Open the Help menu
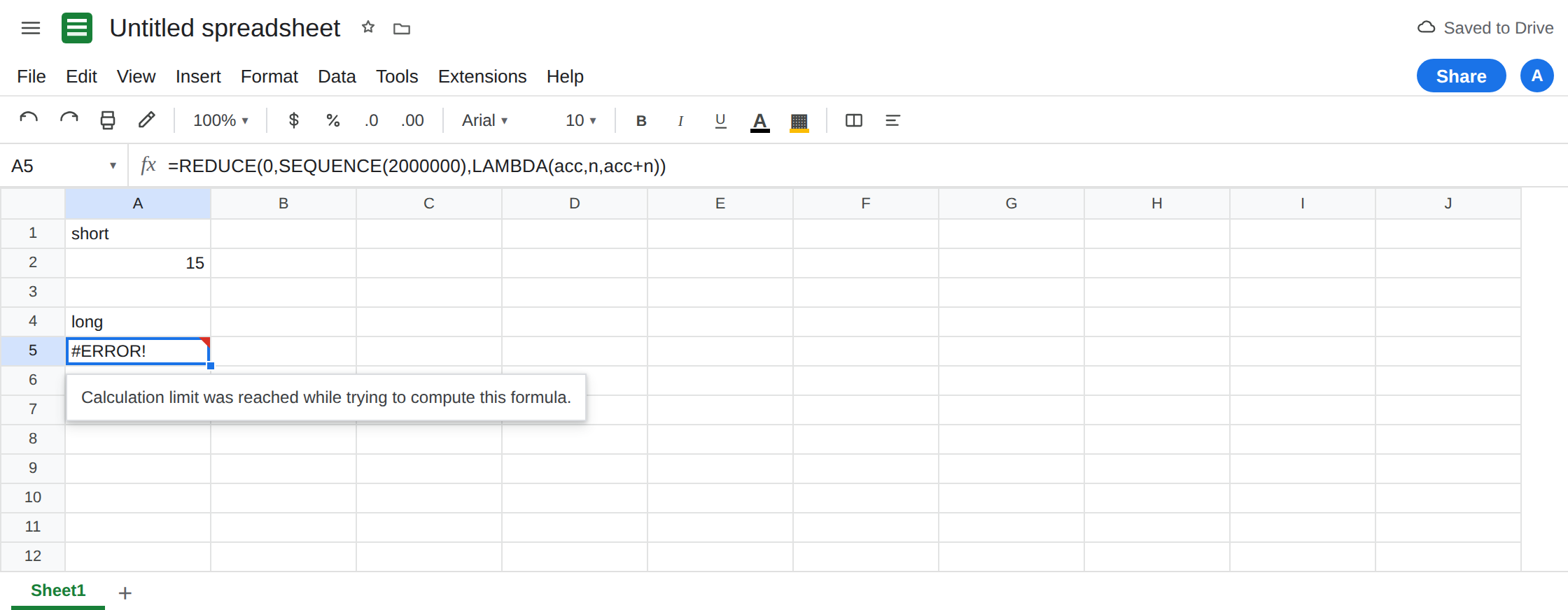1568x610 pixels. pos(565,76)
